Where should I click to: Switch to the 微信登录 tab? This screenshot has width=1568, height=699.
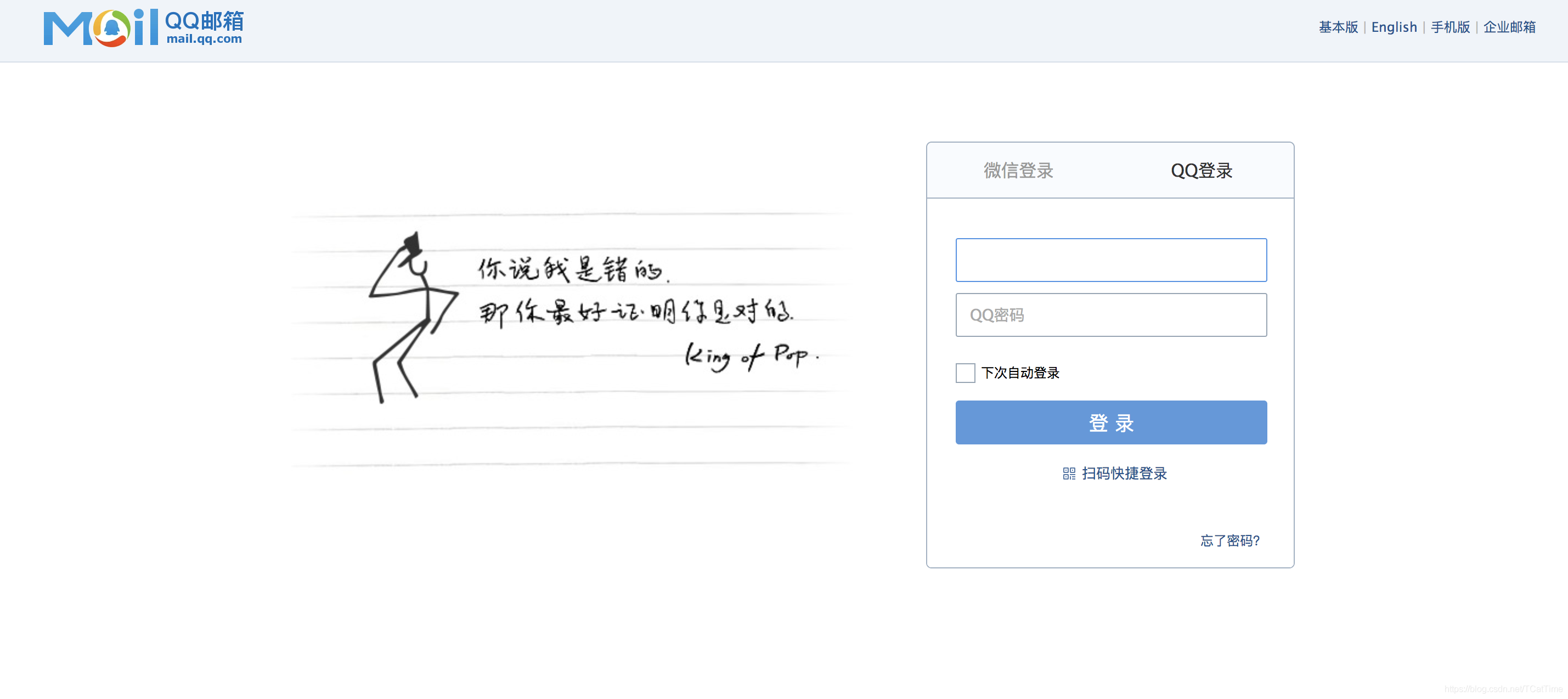pos(1017,171)
